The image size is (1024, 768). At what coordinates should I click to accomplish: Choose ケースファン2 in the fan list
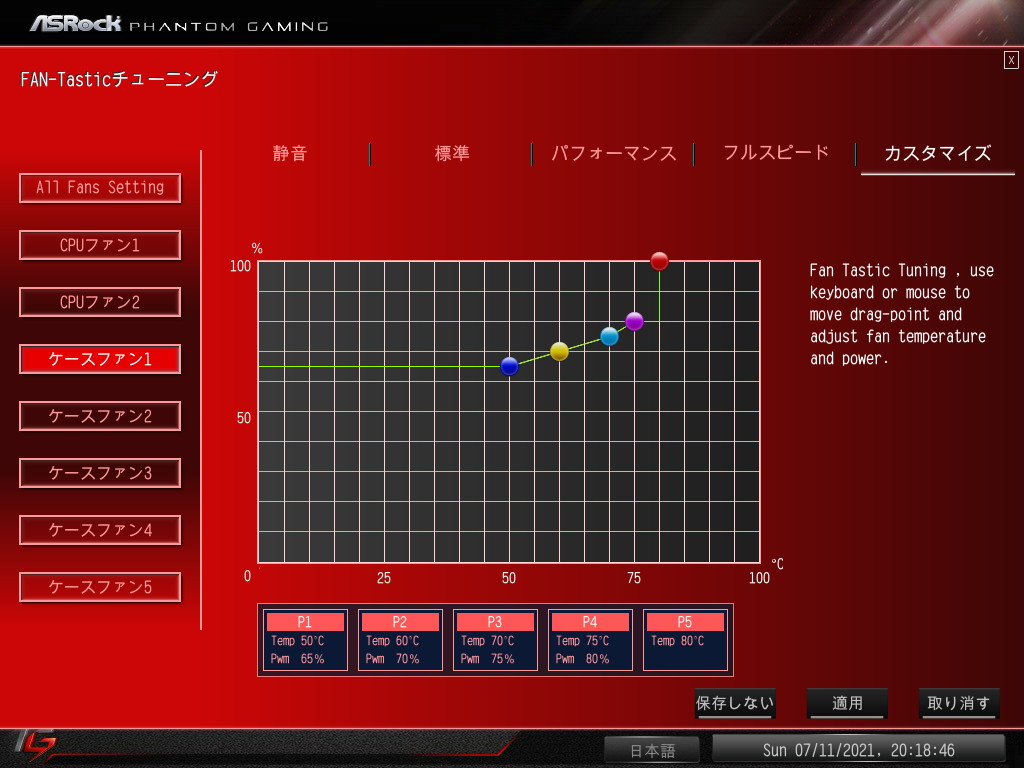100,416
